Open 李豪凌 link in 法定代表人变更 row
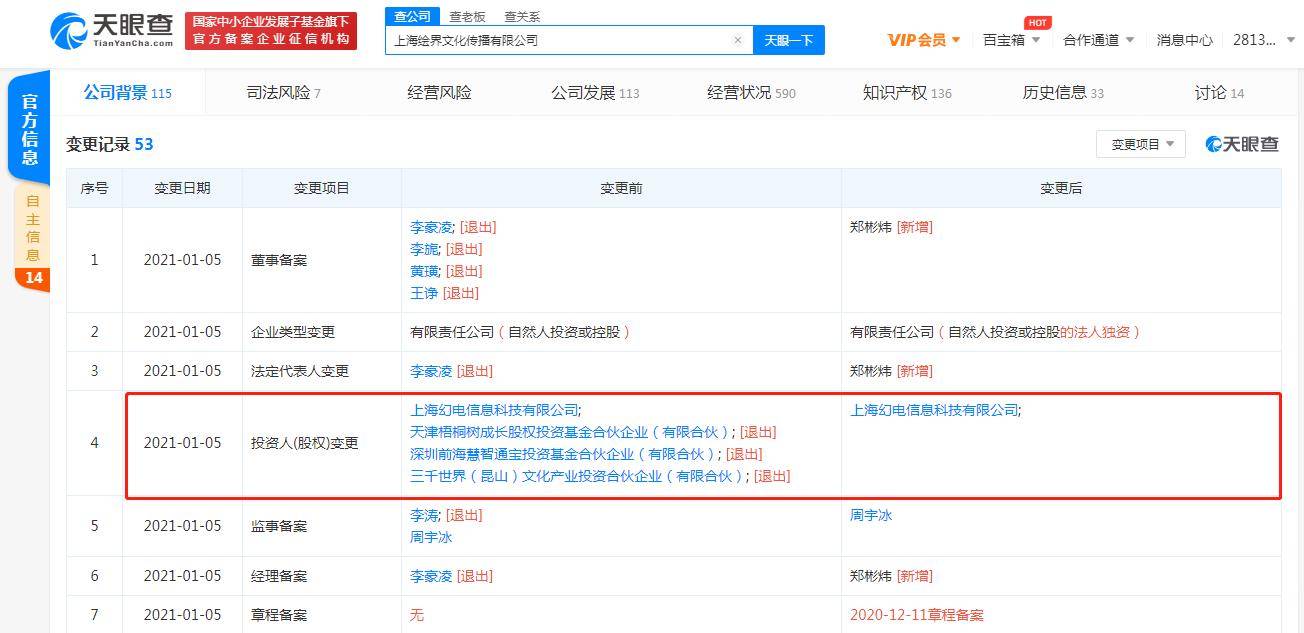 coord(431,371)
